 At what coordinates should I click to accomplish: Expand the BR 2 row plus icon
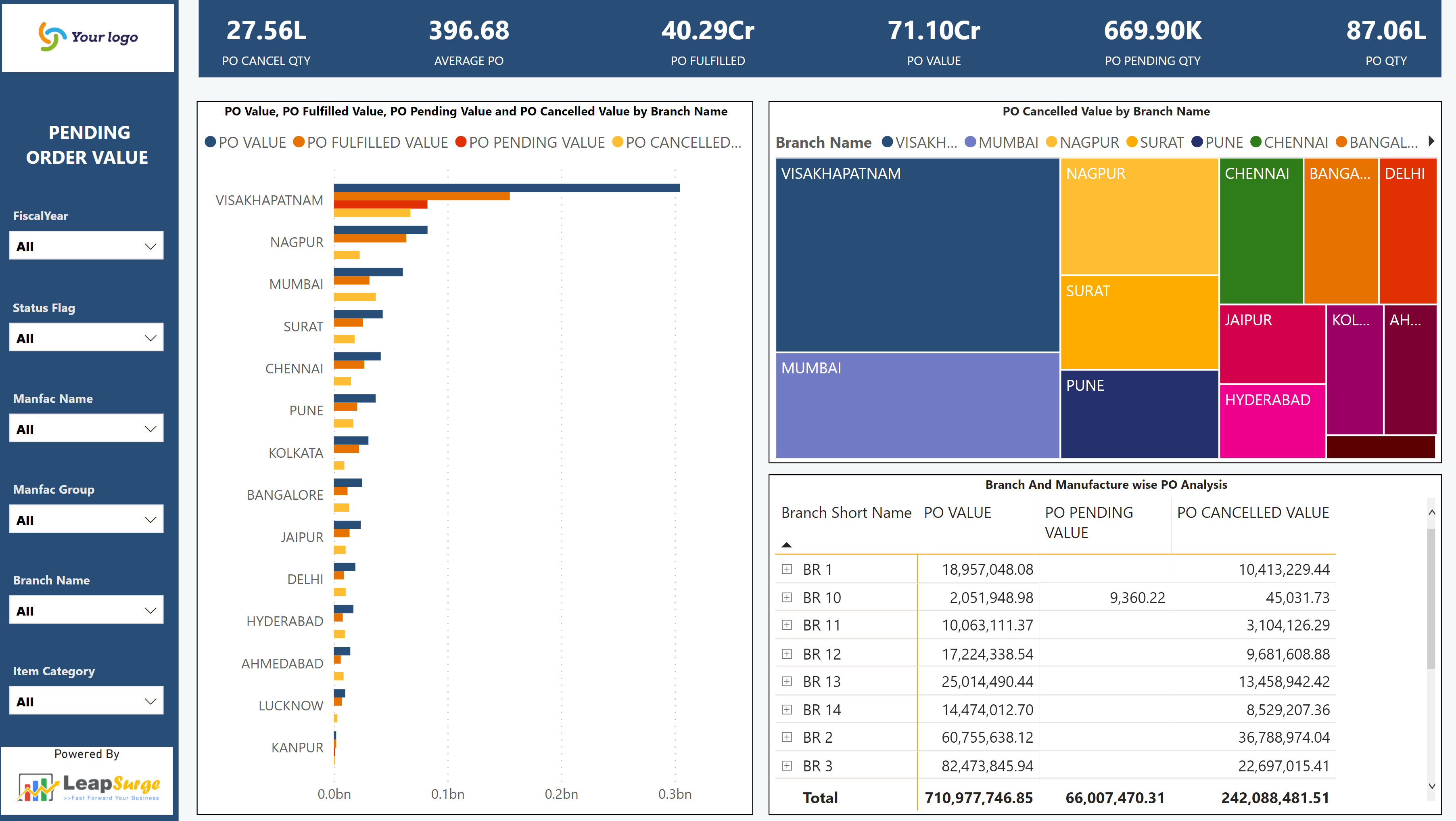click(786, 737)
